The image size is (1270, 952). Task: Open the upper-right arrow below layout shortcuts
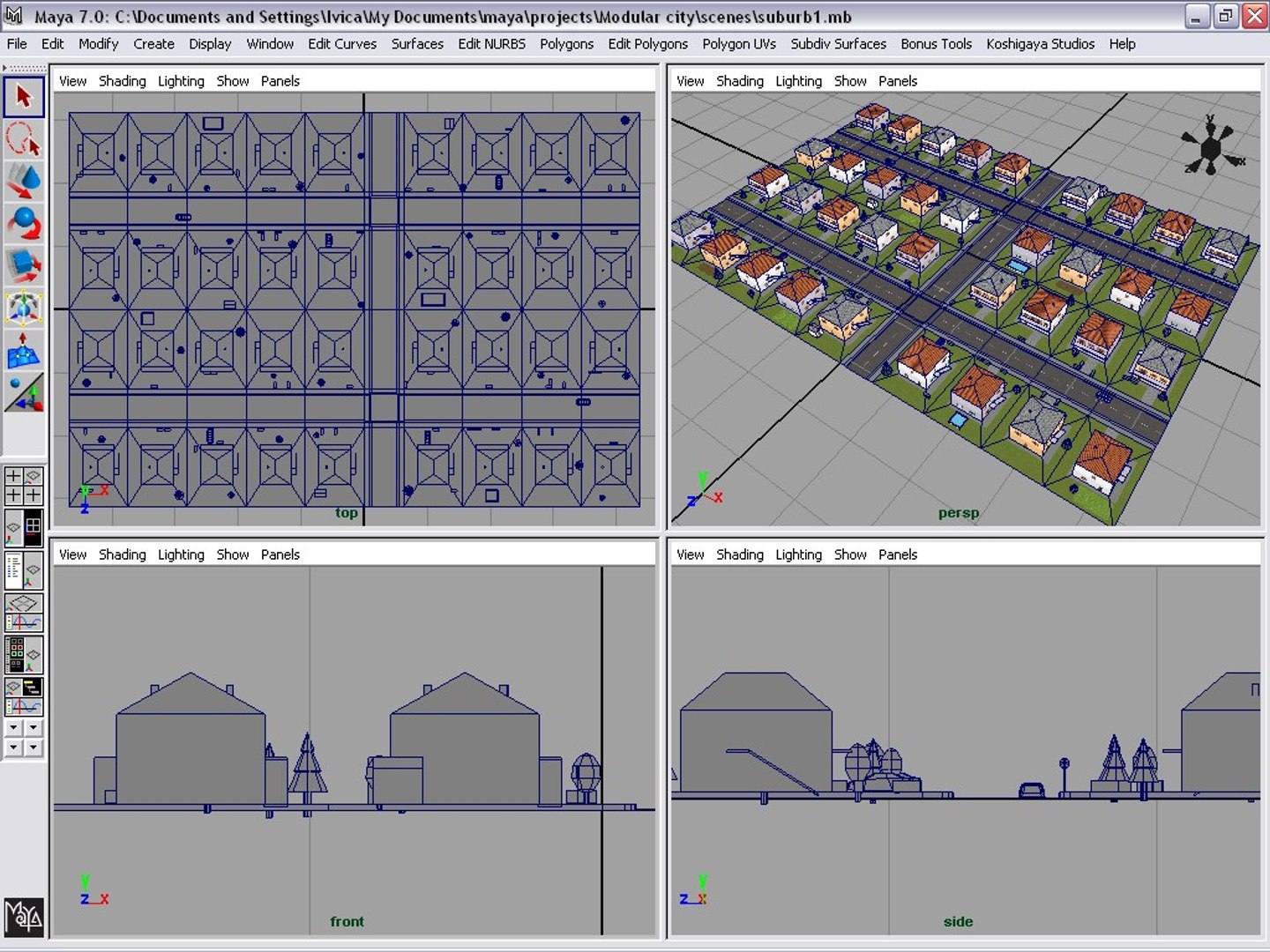[x=34, y=728]
